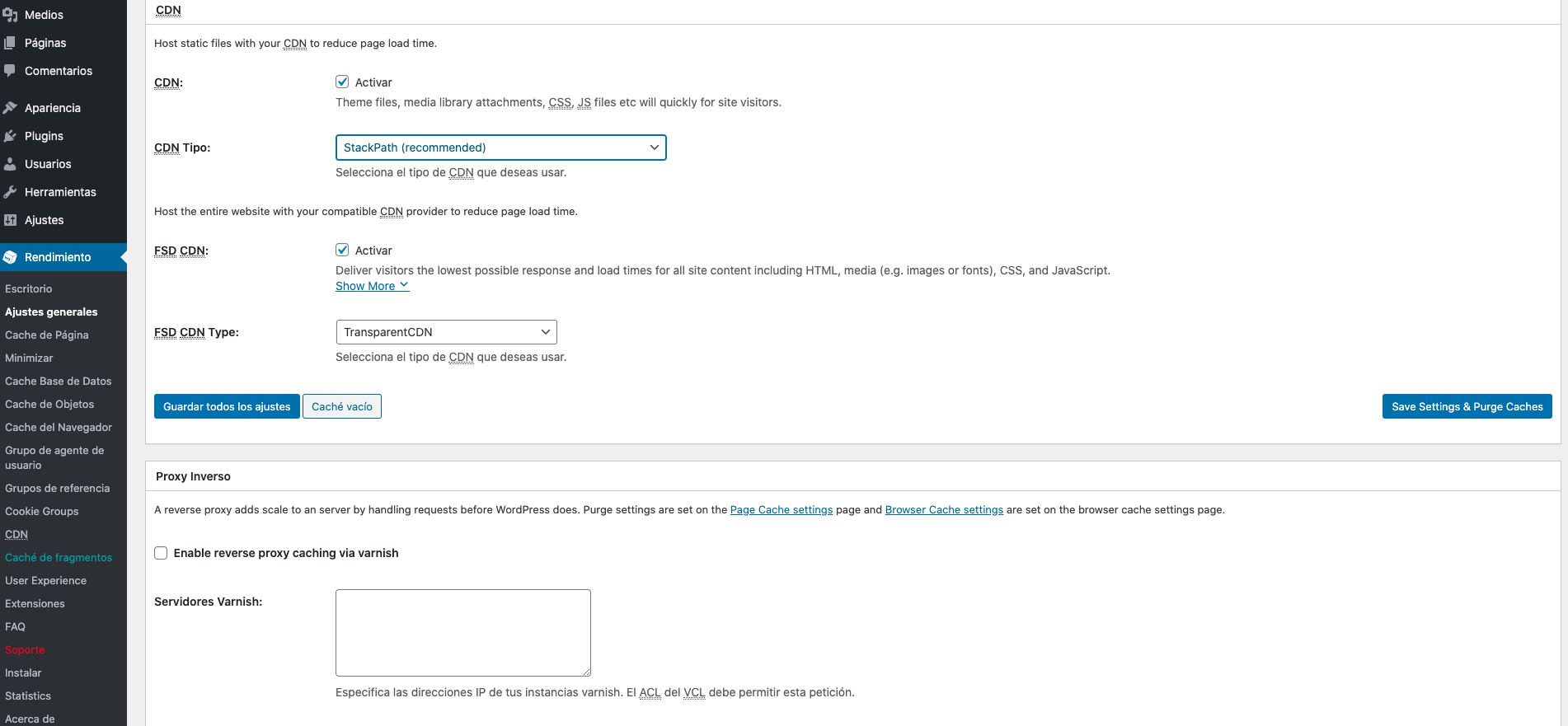Click the Ajustes settings icon

10,220
